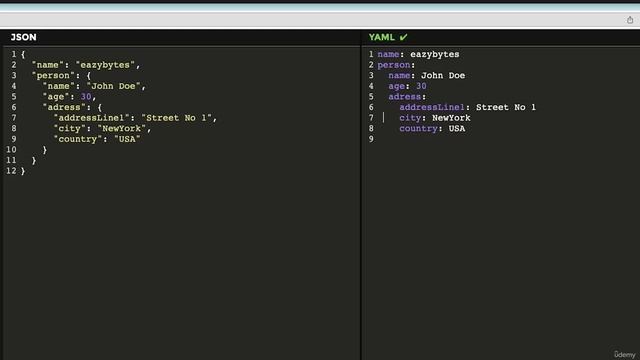
Task: Click NewYork value in YAML
Action: click(451, 118)
